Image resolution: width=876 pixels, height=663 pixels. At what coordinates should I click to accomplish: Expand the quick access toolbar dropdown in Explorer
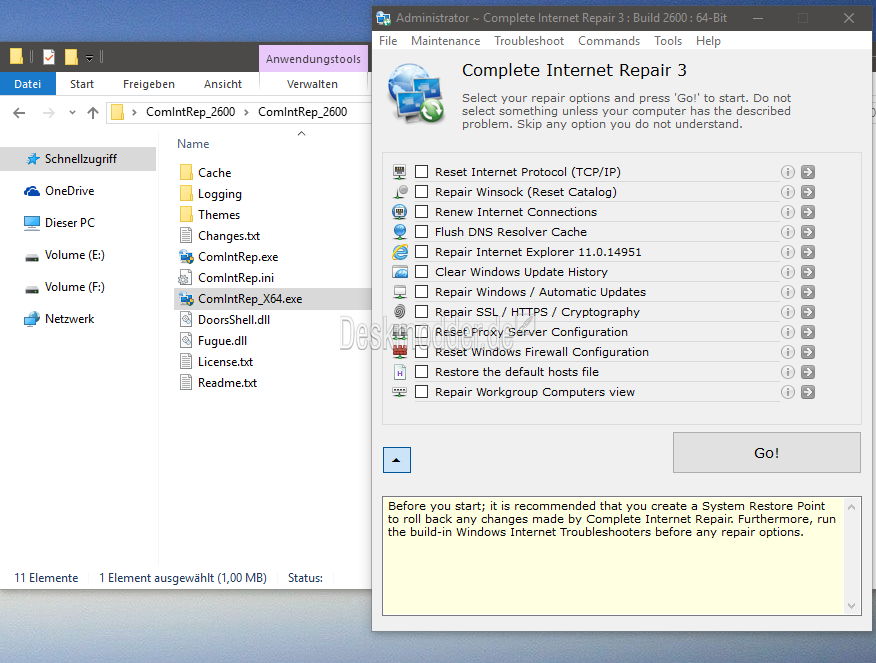pos(89,58)
